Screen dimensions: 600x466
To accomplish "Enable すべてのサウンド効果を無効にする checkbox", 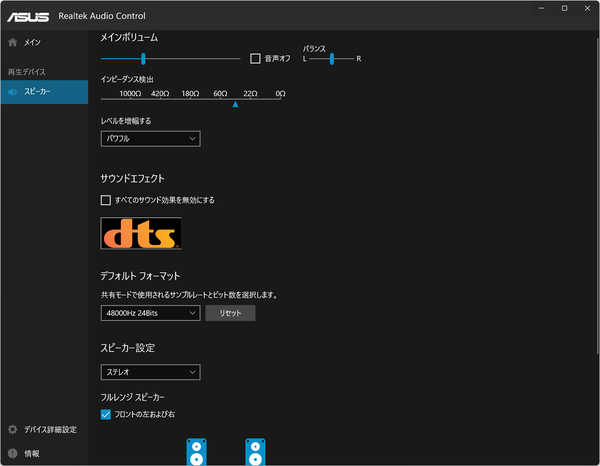I will point(106,200).
